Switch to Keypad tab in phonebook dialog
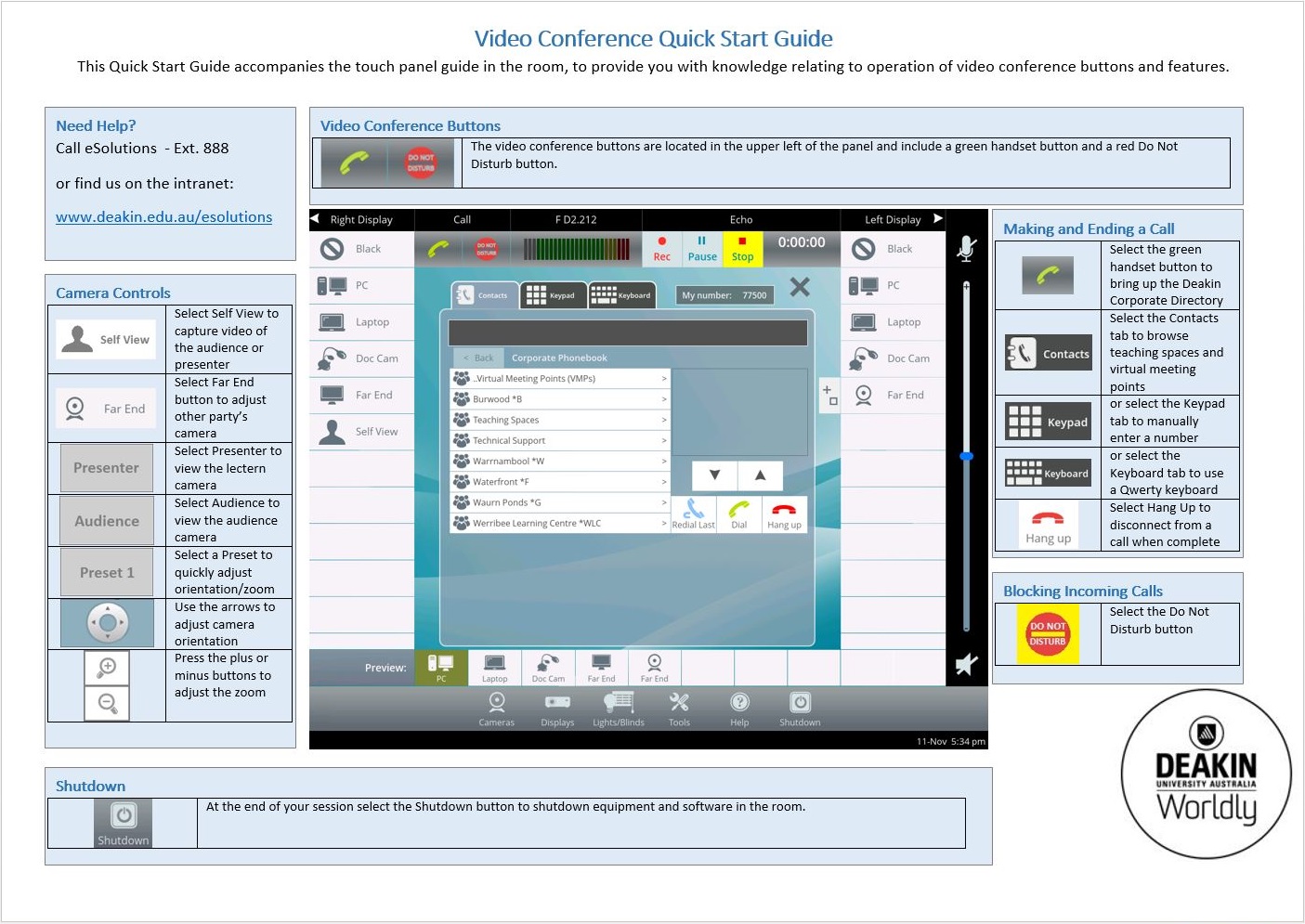This screenshot has width=1305, height=924. [x=553, y=295]
